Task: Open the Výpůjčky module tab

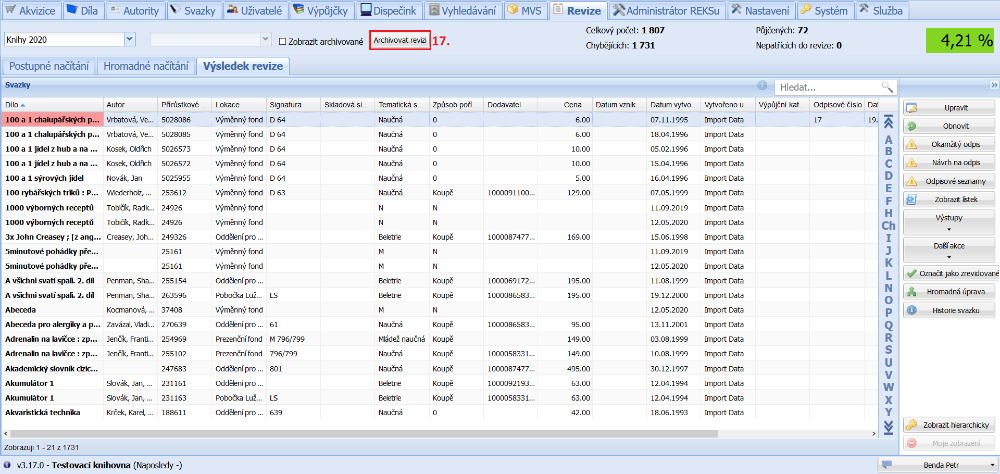Action: click(324, 11)
